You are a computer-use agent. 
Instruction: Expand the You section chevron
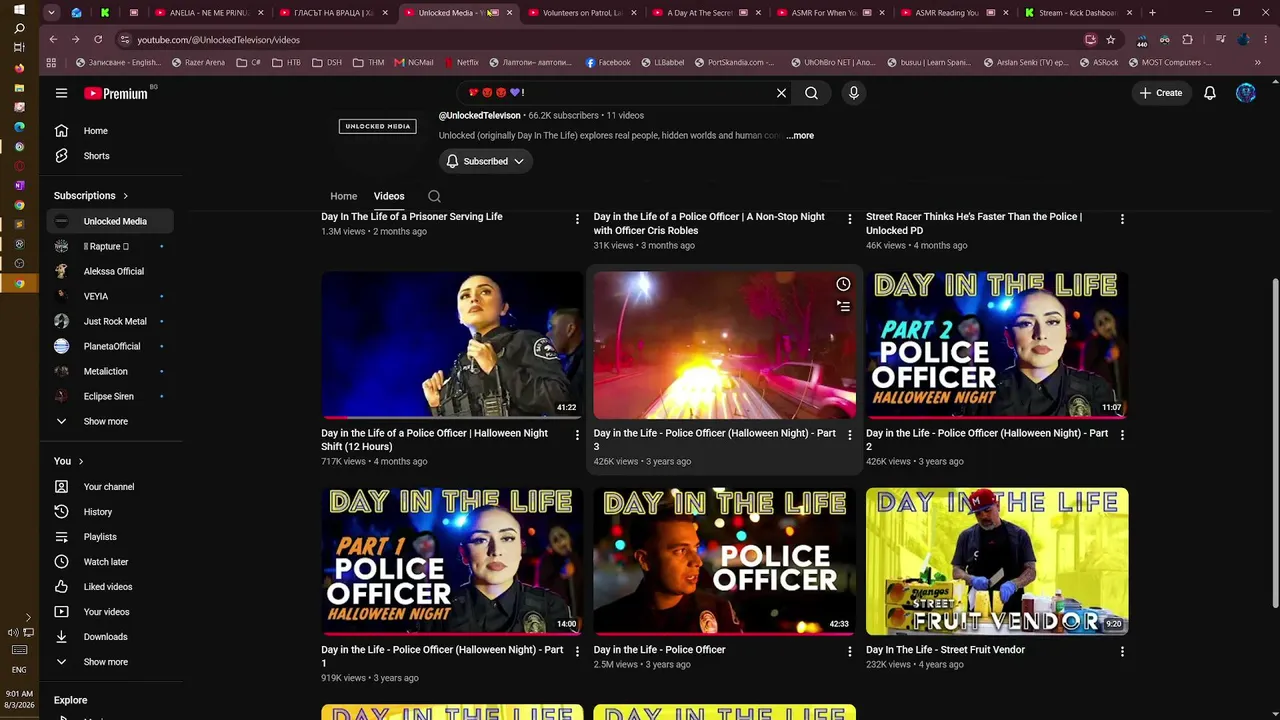click(x=81, y=461)
